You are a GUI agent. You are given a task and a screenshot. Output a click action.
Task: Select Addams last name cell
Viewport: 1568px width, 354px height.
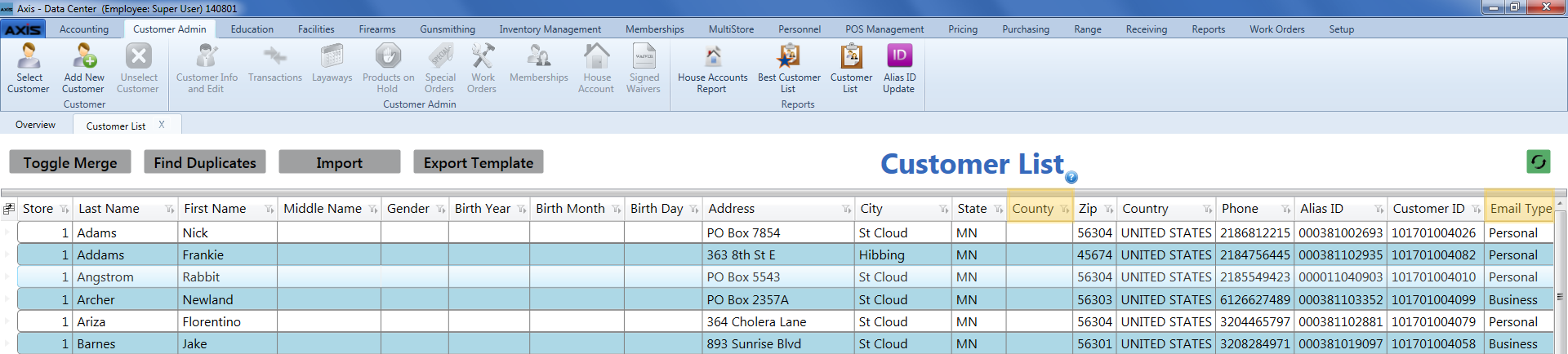(x=127, y=255)
